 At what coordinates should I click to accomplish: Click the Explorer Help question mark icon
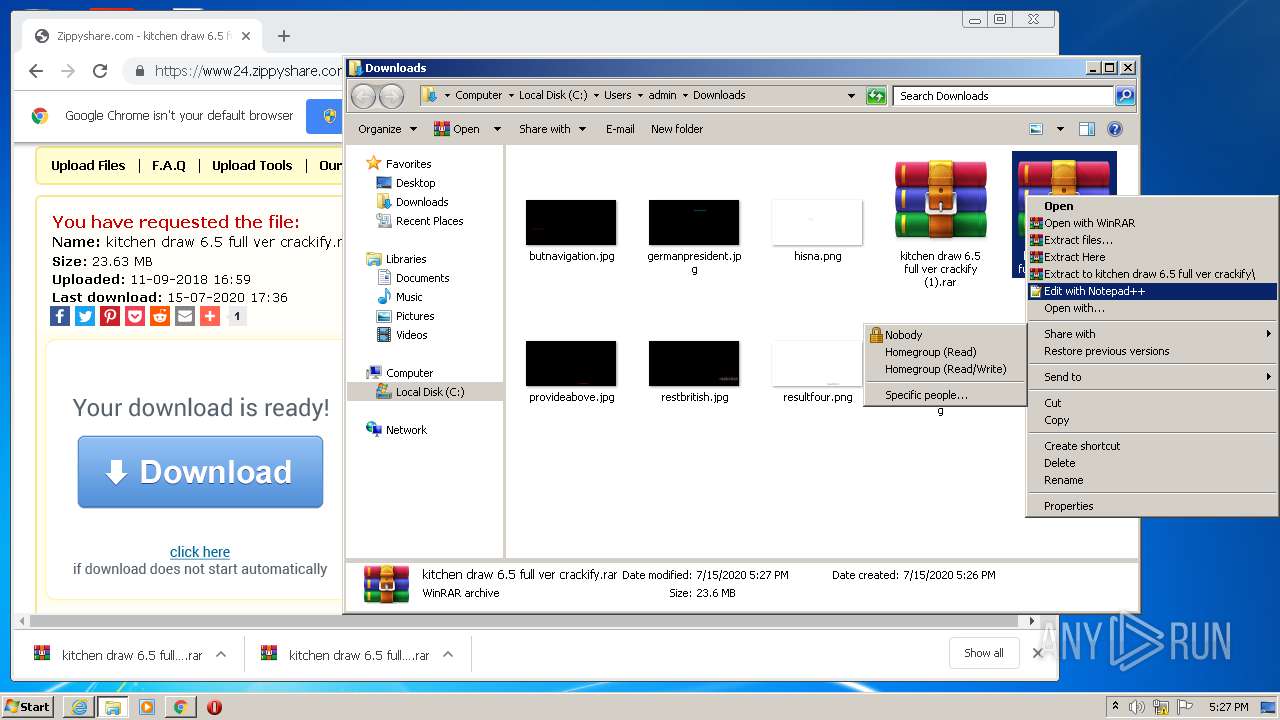[1115, 129]
